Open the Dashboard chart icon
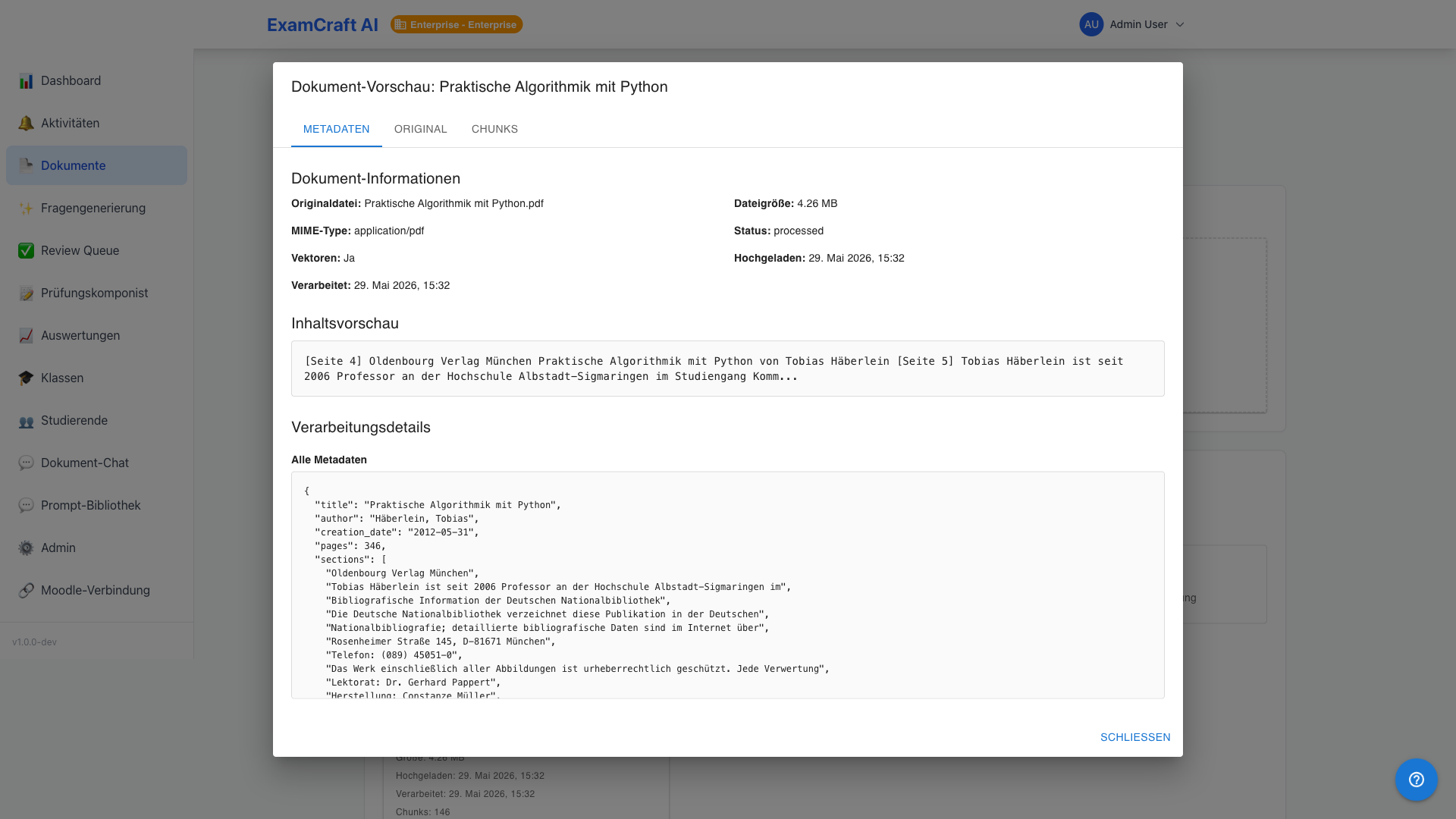This screenshot has height=819, width=1456. (26, 81)
